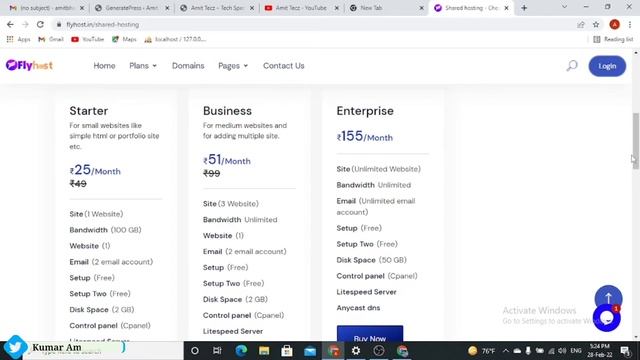The width and height of the screenshot is (640, 360).
Task: Switch to the Amit Tecz - YouTube tab
Action: (301, 8)
